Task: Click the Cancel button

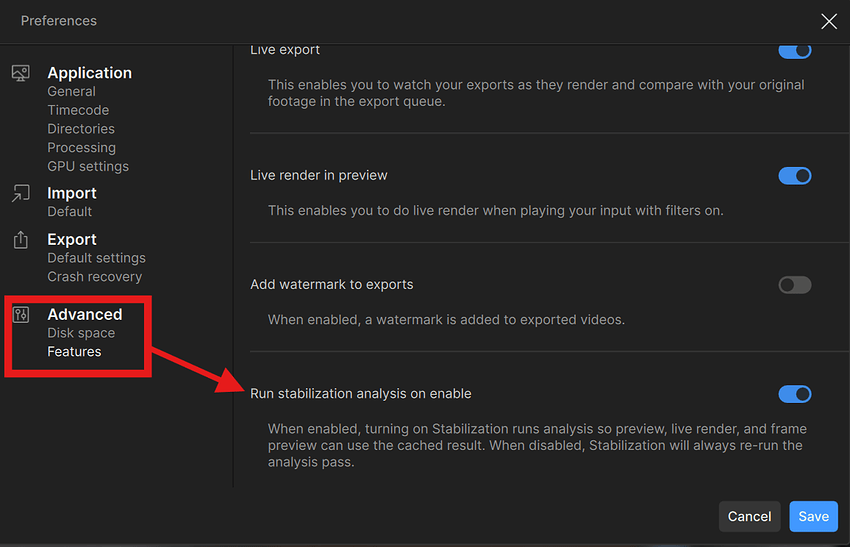Action: tap(749, 517)
